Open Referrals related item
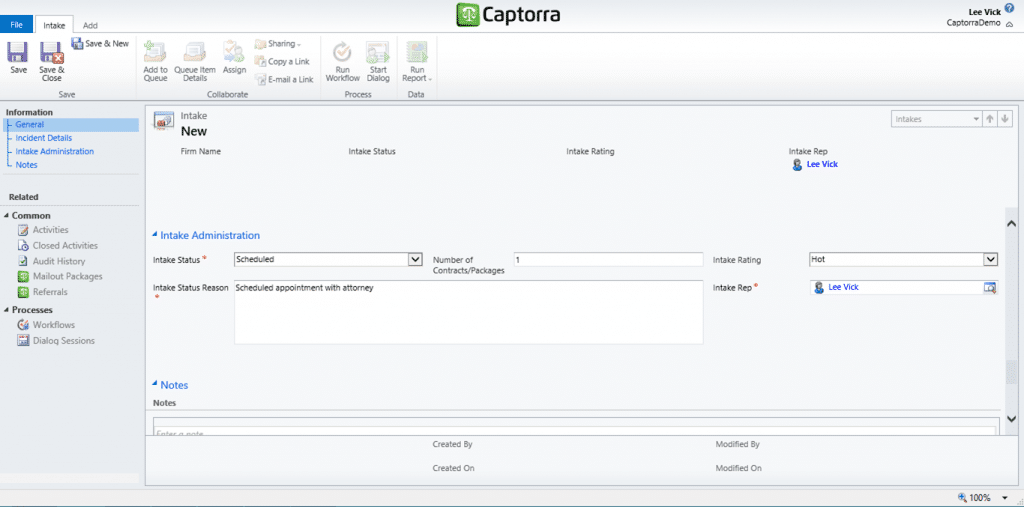 42,292
